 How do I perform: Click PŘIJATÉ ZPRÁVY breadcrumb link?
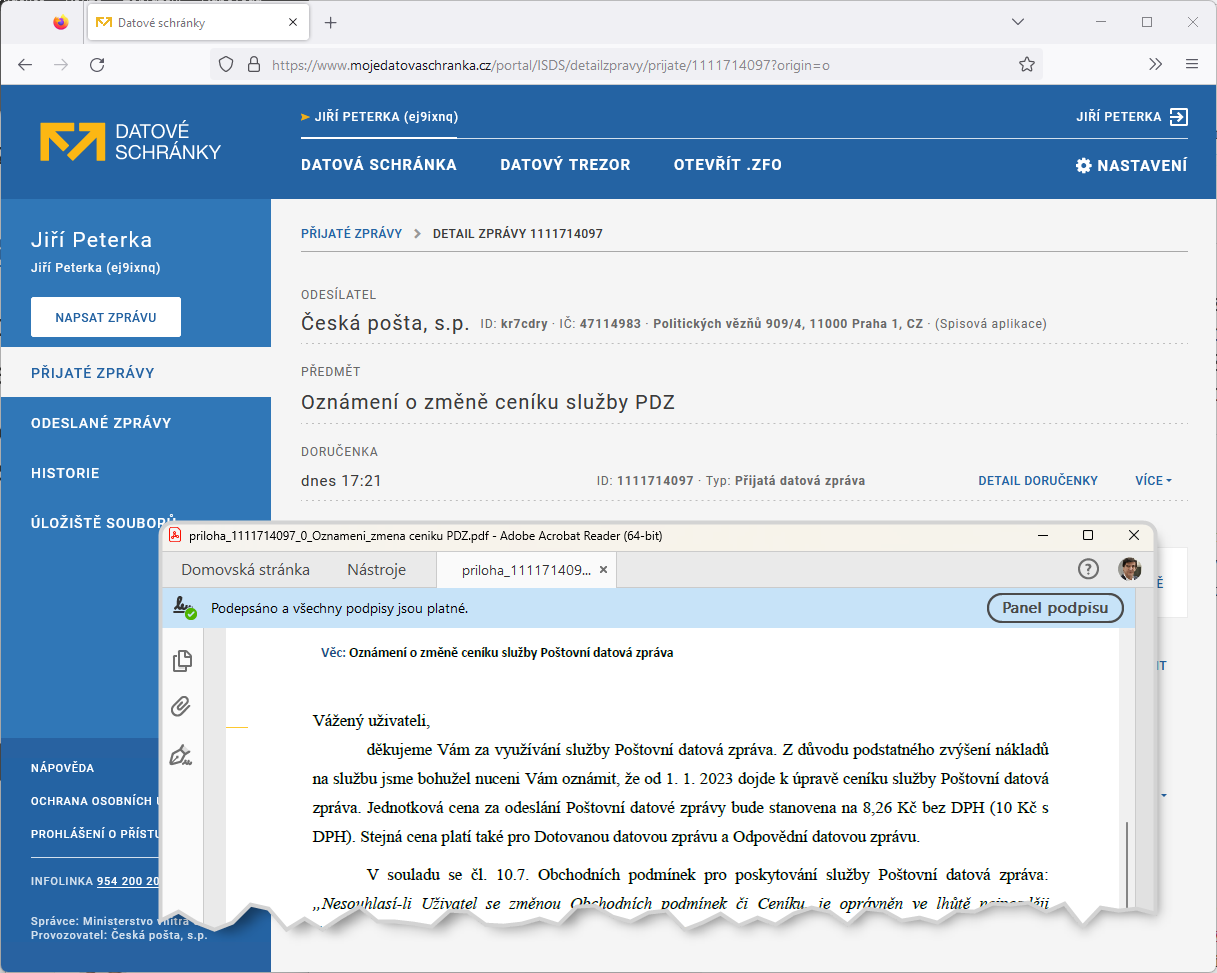[x=351, y=233]
